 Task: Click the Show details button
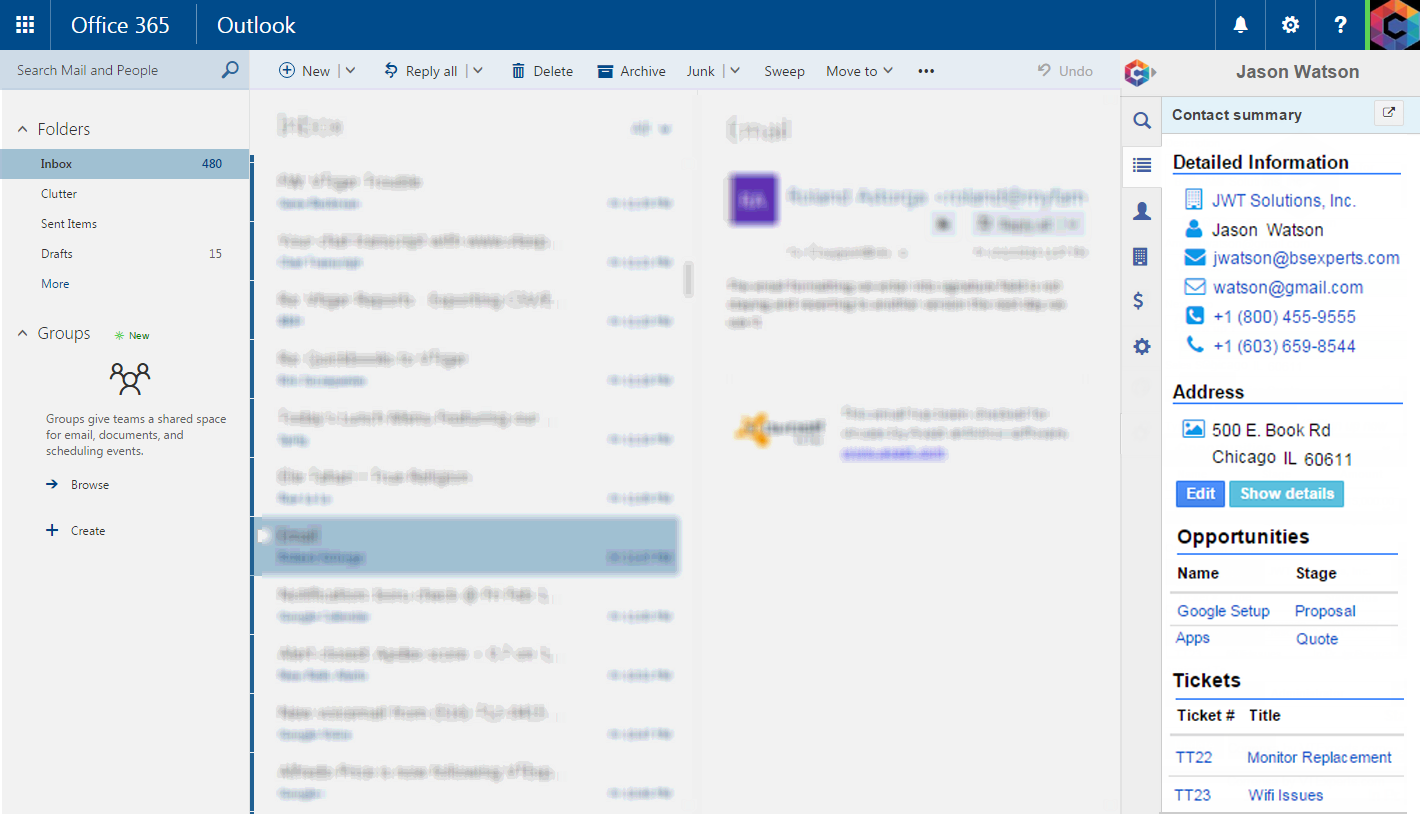coord(1286,494)
